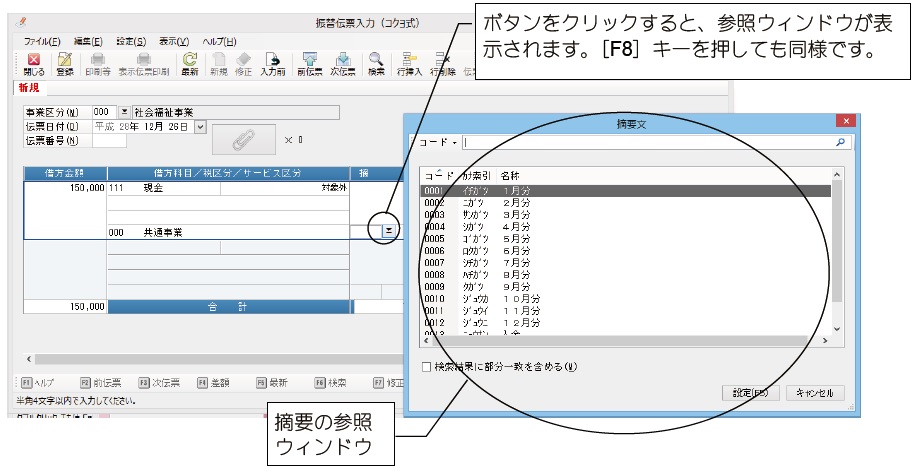Image resolution: width=921 pixels, height=474 pixels.
Task: Open the 事業区分 reference dropdown arrow
Action: (x=125, y=112)
